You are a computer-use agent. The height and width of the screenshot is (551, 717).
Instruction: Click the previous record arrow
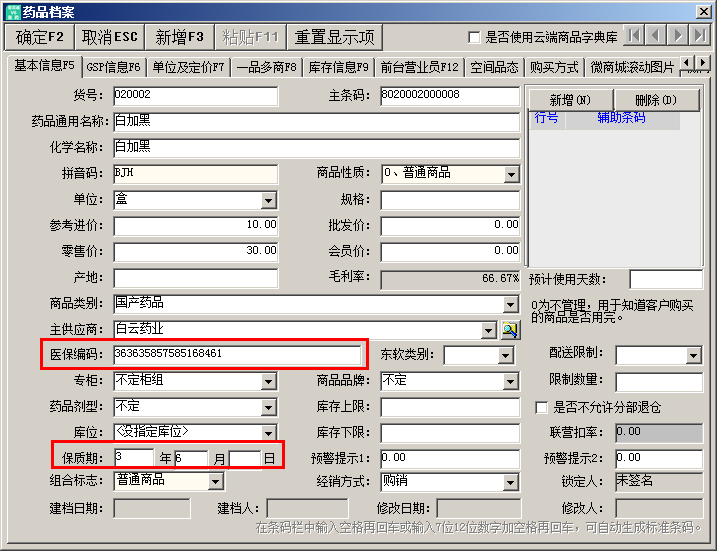click(x=655, y=36)
